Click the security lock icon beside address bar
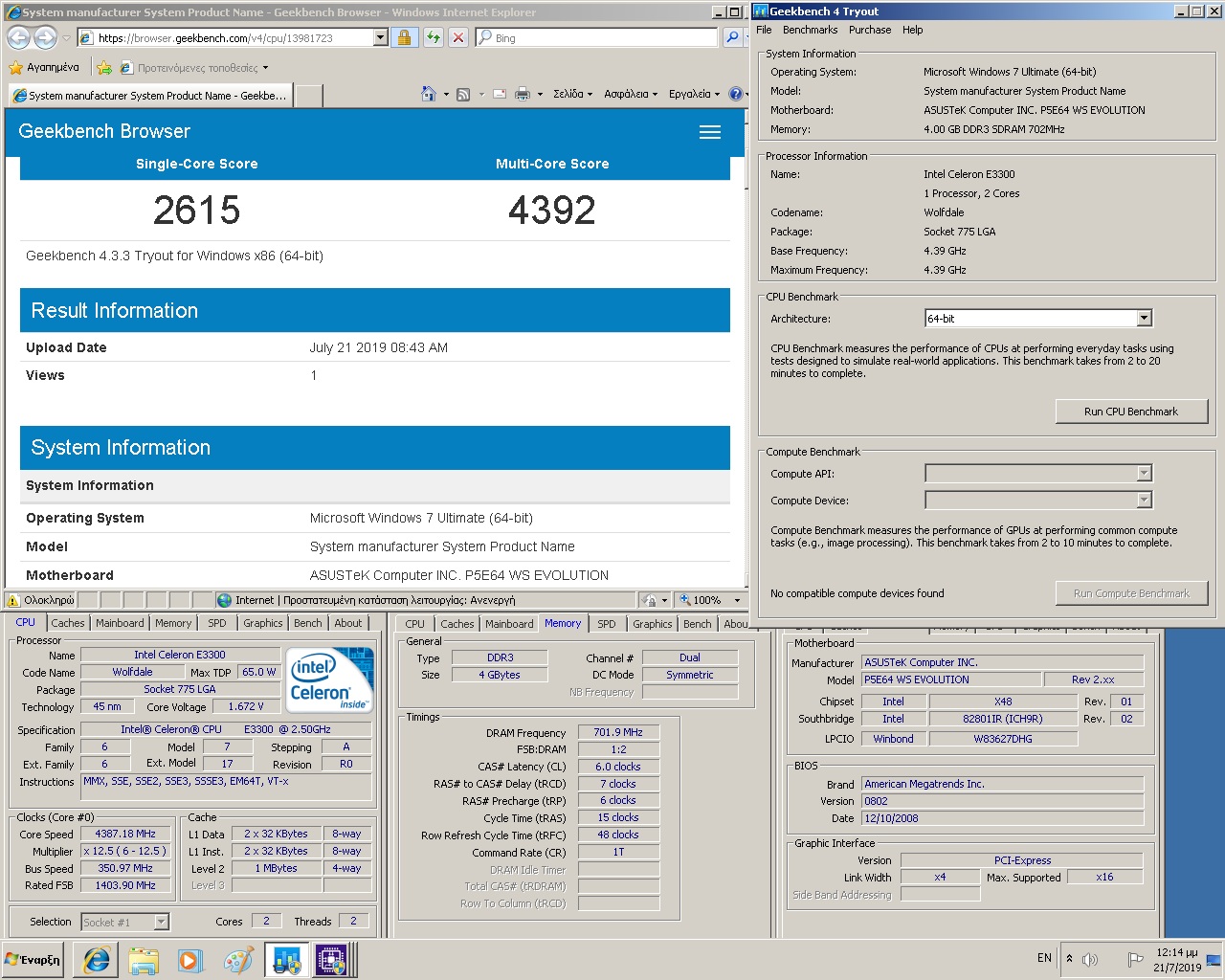This screenshot has width=1225, height=980. (x=405, y=37)
